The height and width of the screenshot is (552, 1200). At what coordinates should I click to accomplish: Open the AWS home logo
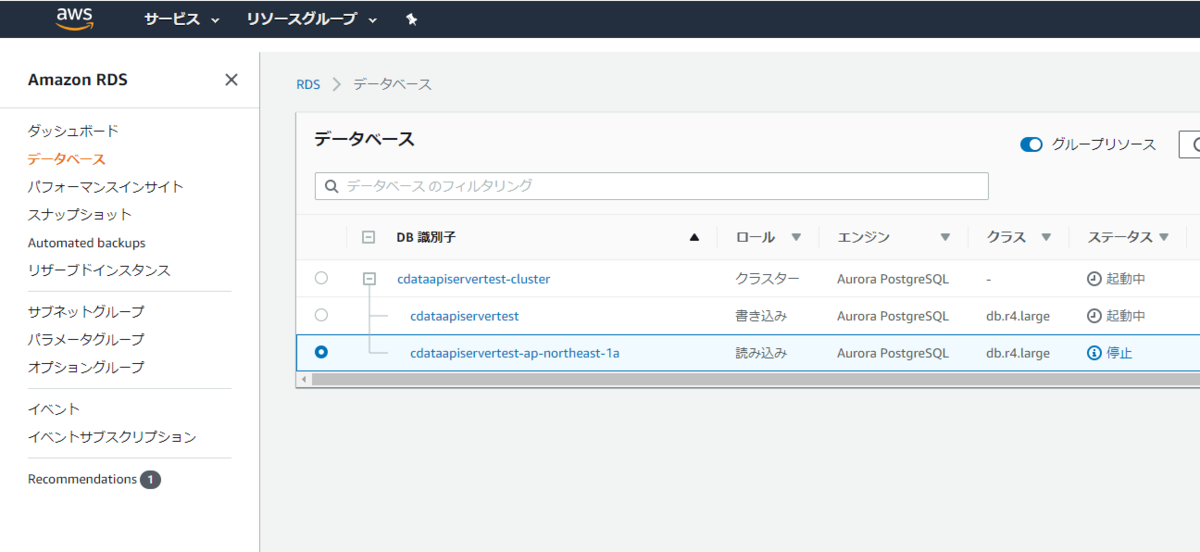tap(75, 19)
